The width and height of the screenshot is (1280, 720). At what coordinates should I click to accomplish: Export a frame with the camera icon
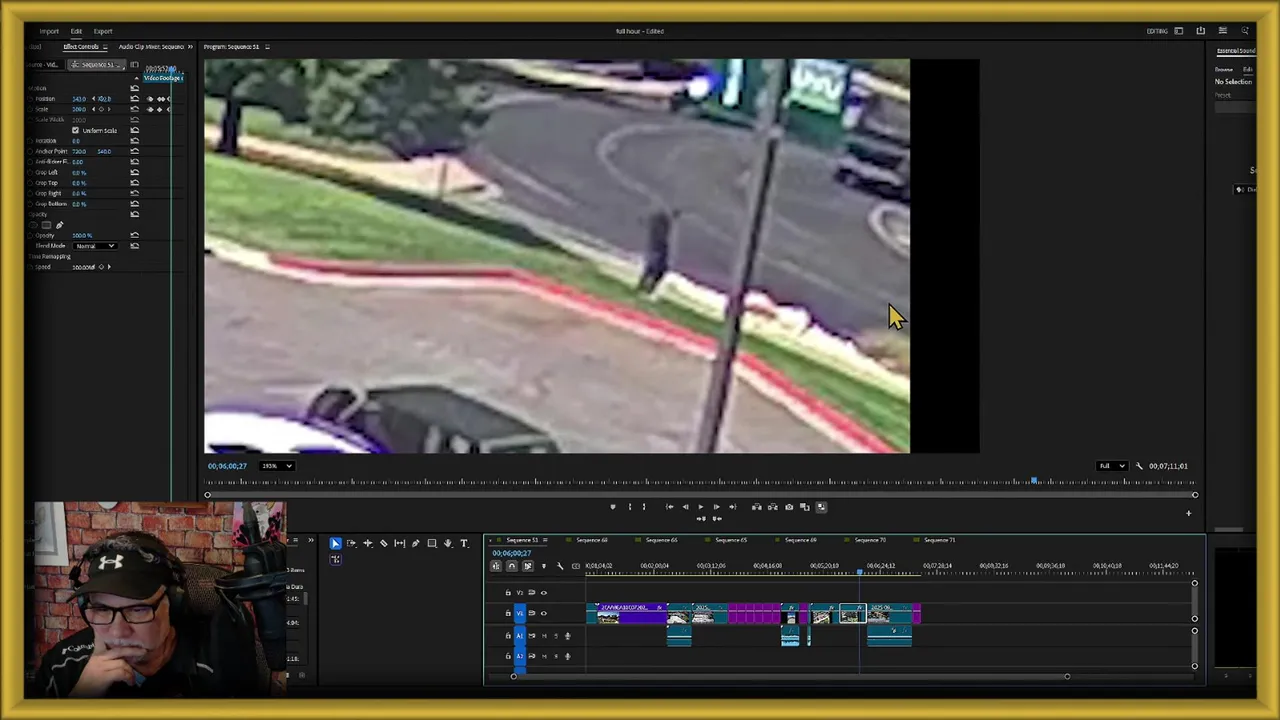(789, 507)
